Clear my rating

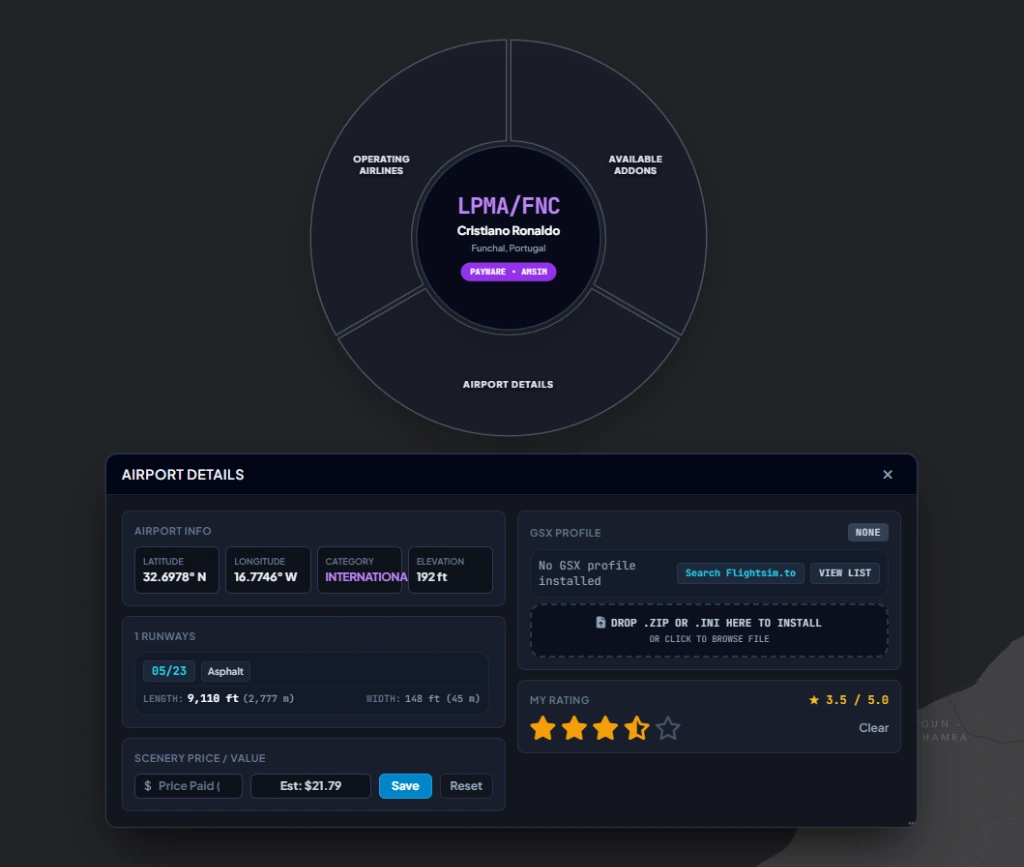873,728
